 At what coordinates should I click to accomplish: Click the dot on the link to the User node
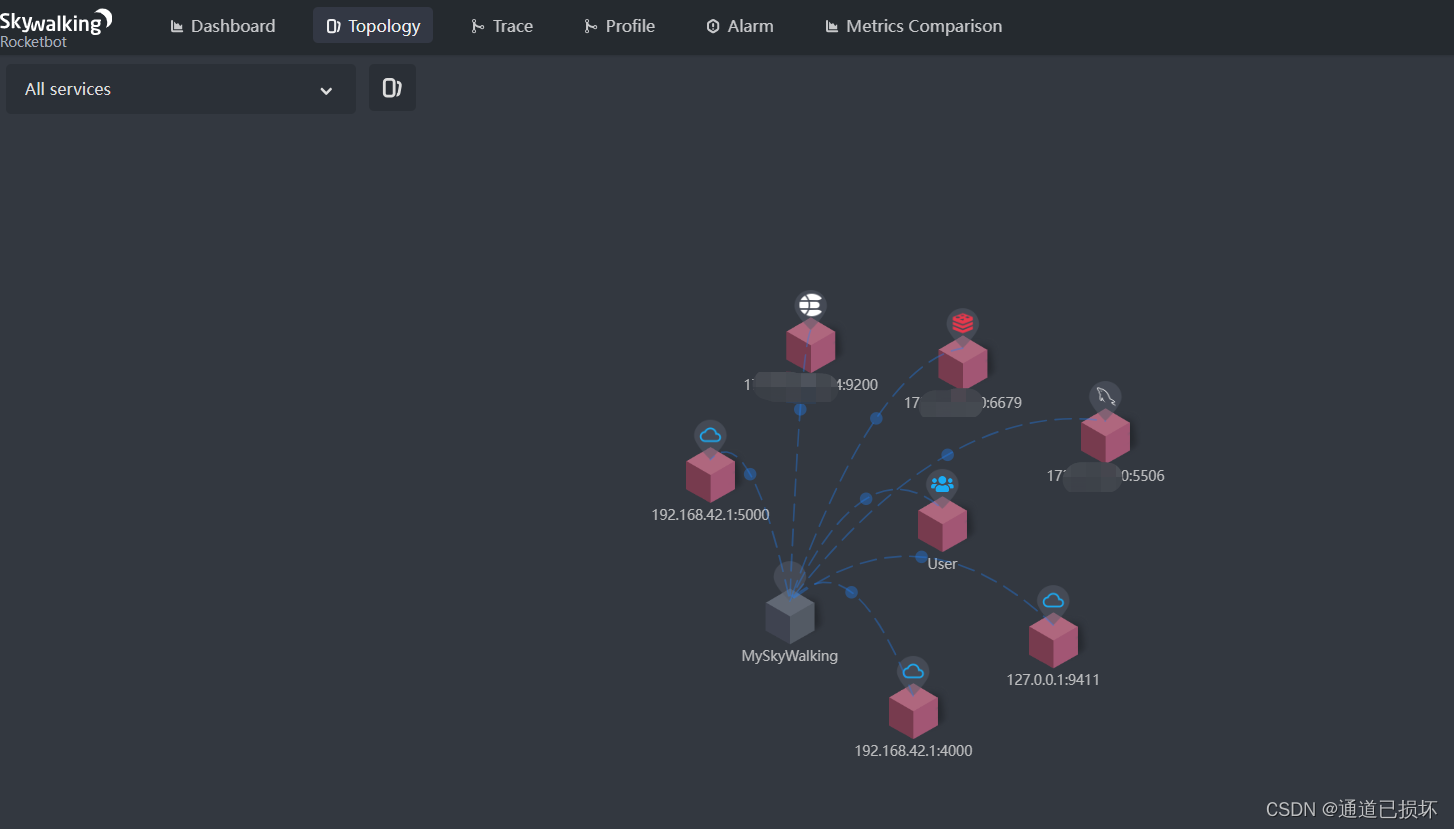866,498
